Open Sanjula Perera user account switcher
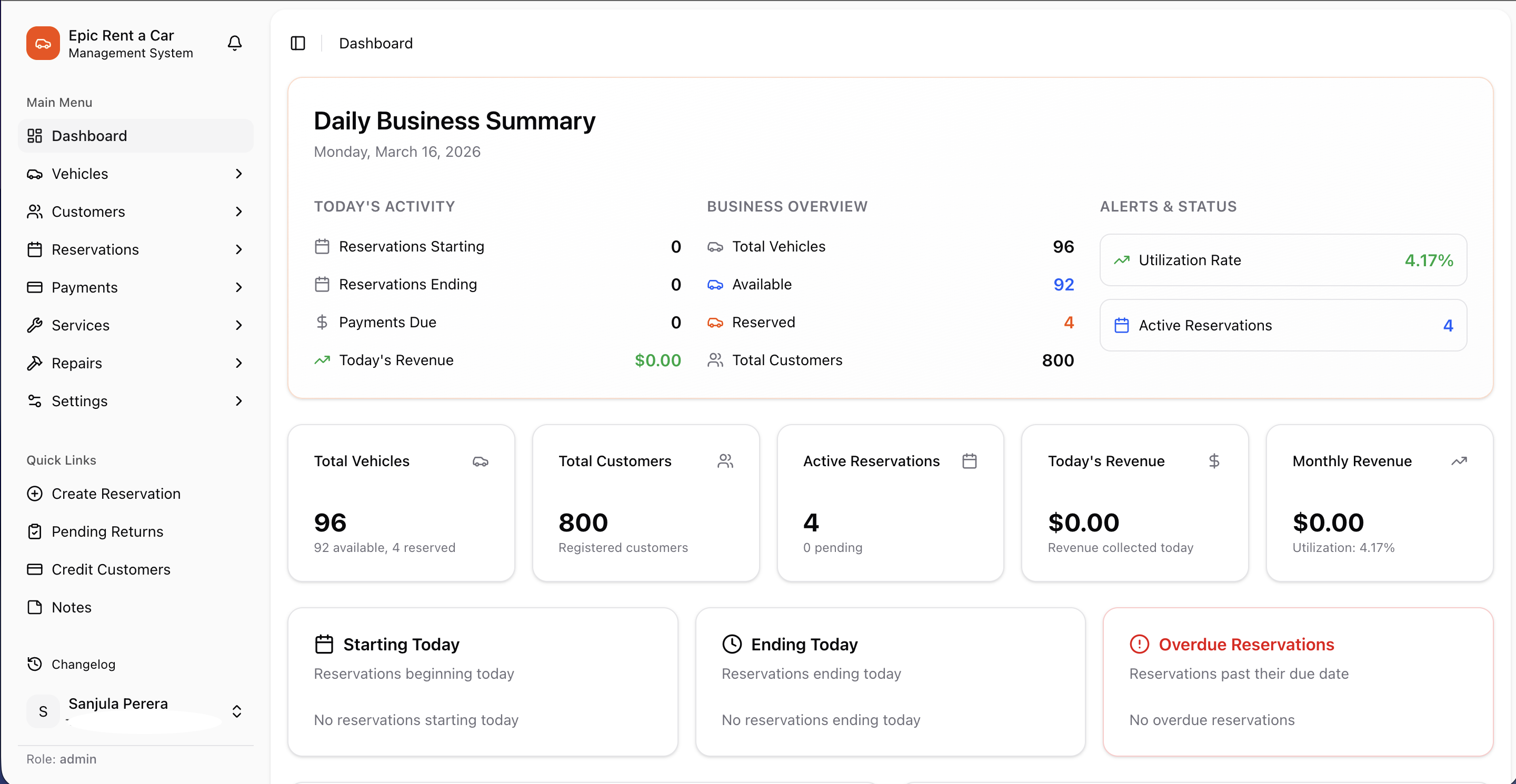 point(236,711)
